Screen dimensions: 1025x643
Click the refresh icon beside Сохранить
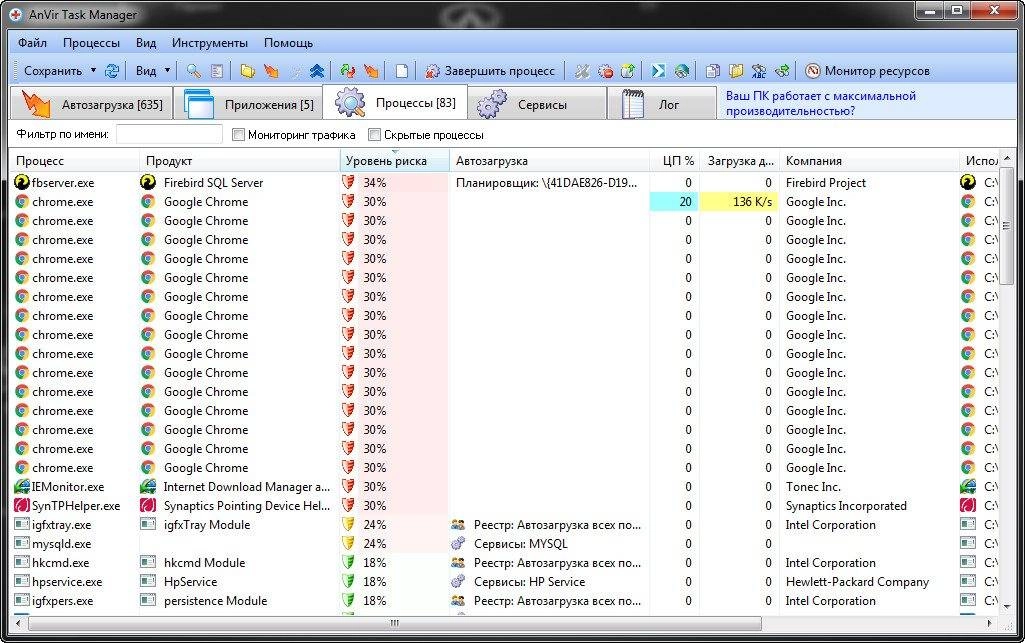click(x=112, y=71)
